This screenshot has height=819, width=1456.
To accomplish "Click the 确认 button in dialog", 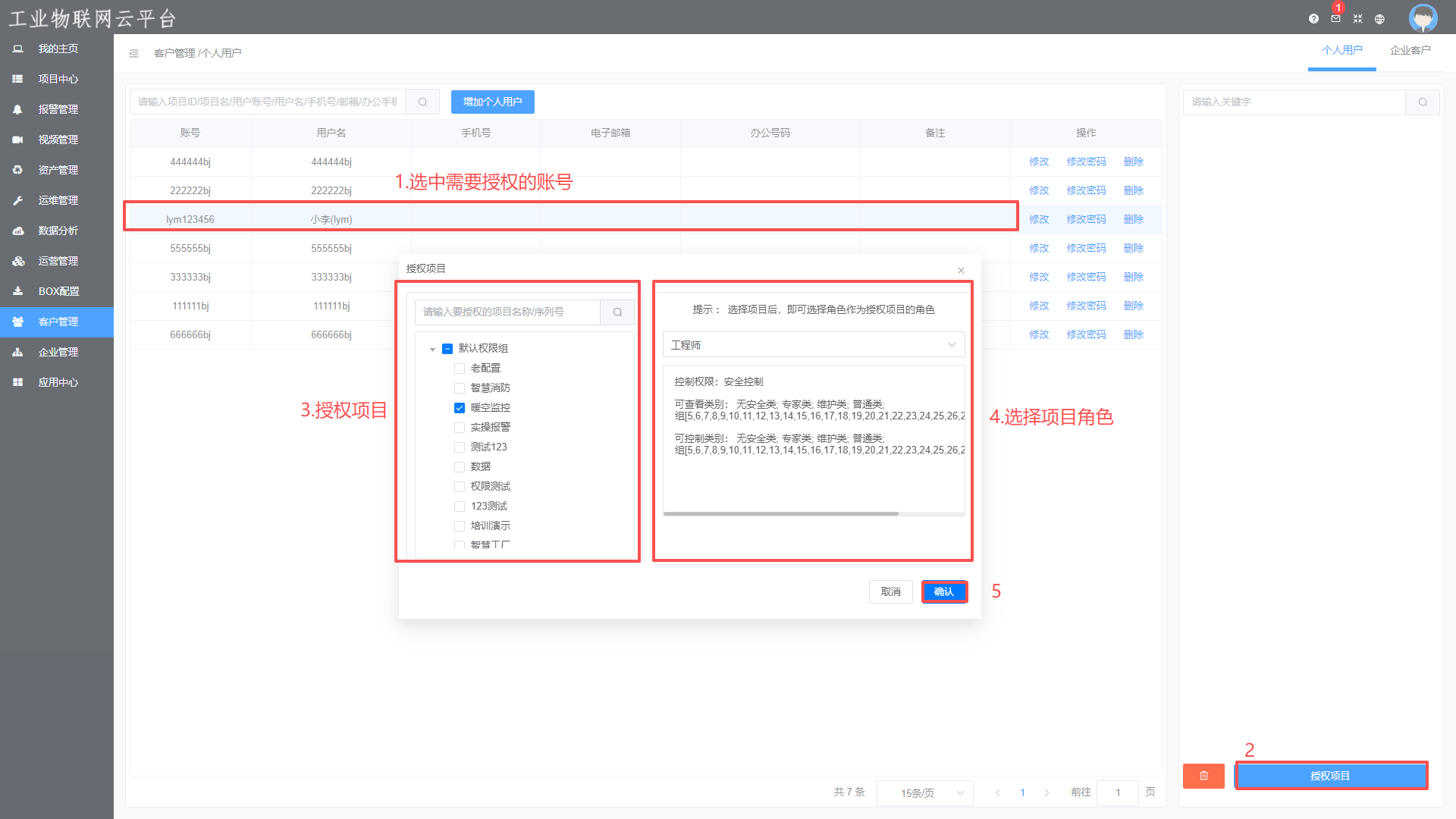I will point(944,591).
